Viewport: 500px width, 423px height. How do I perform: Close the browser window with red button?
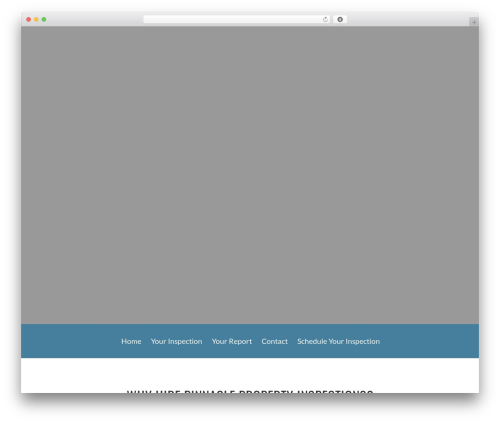[x=29, y=19]
